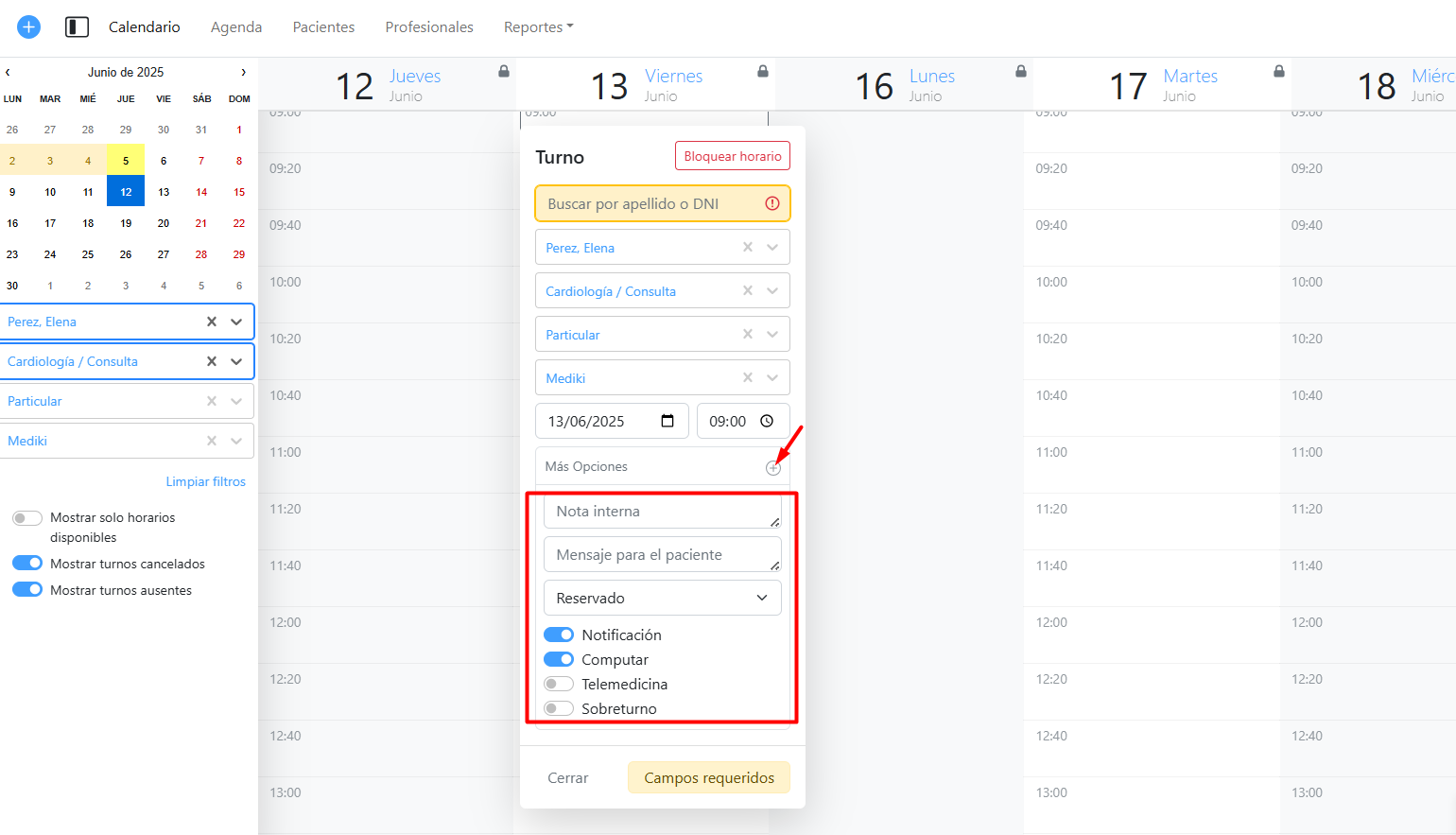Toggle the sidebar panel icon
The width and height of the screenshot is (1456, 835).
point(77,27)
